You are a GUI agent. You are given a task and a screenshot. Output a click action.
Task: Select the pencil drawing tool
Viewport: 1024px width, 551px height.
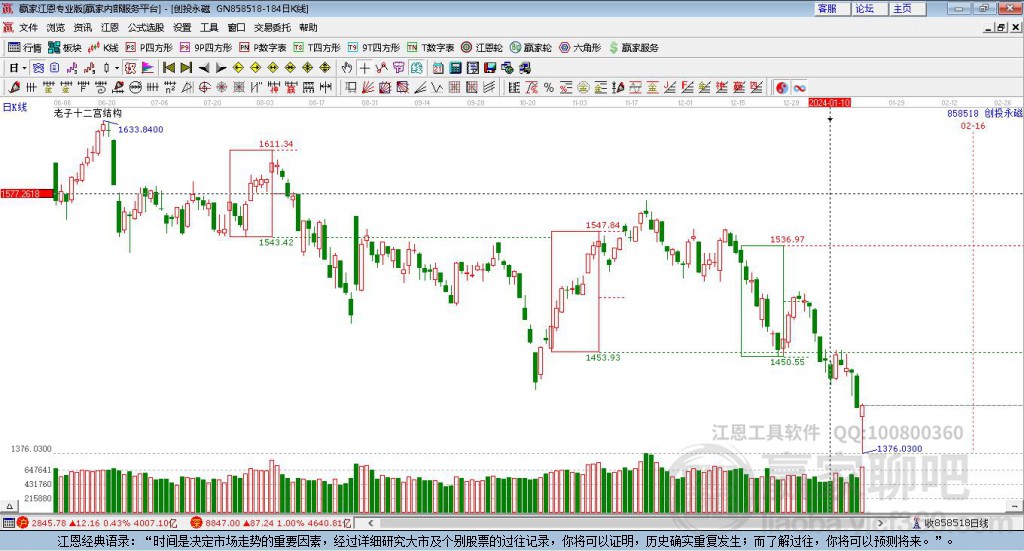14,87
